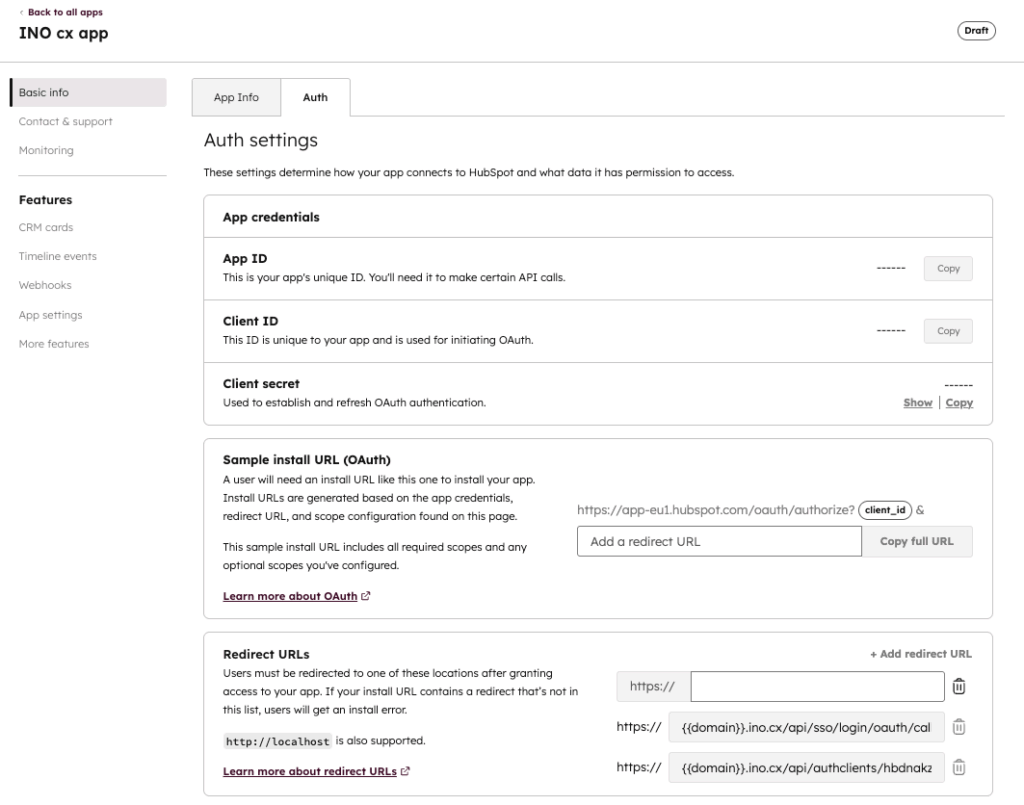Delete the empty redirect URL row

pyautogui.click(x=958, y=686)
